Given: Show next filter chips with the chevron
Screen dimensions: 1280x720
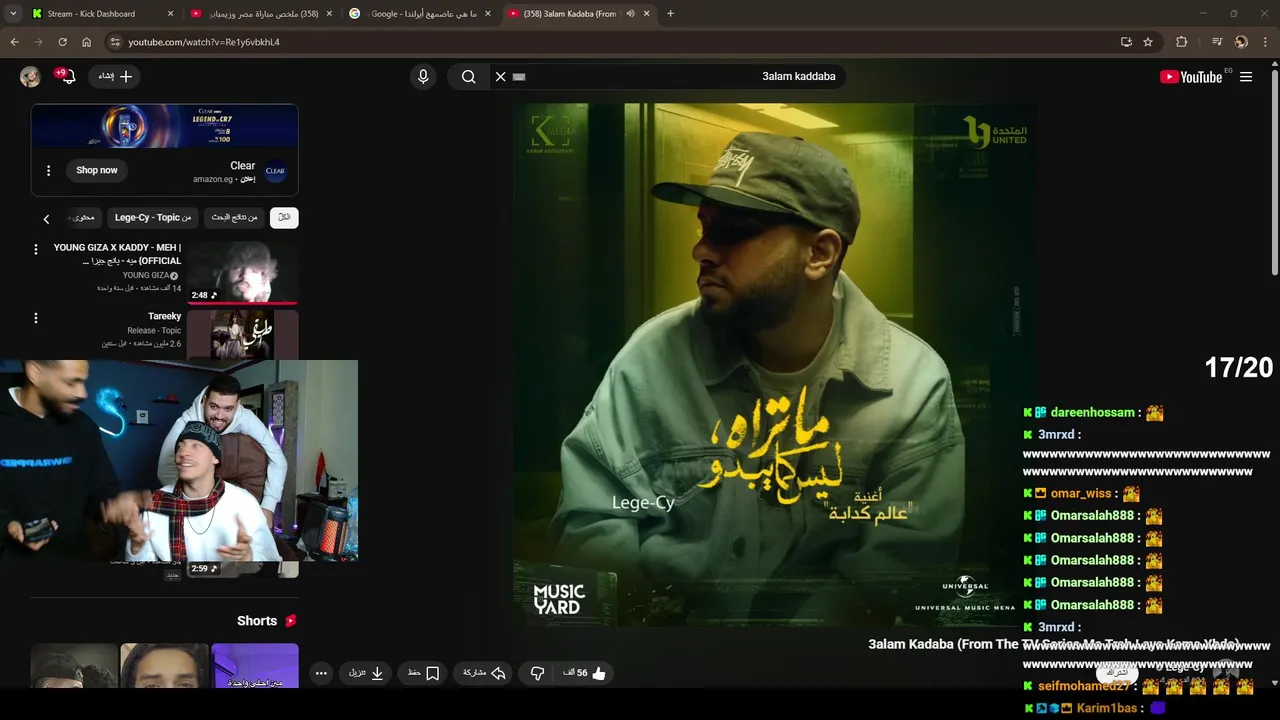Looking at the screenshot, I should (46, 218).
